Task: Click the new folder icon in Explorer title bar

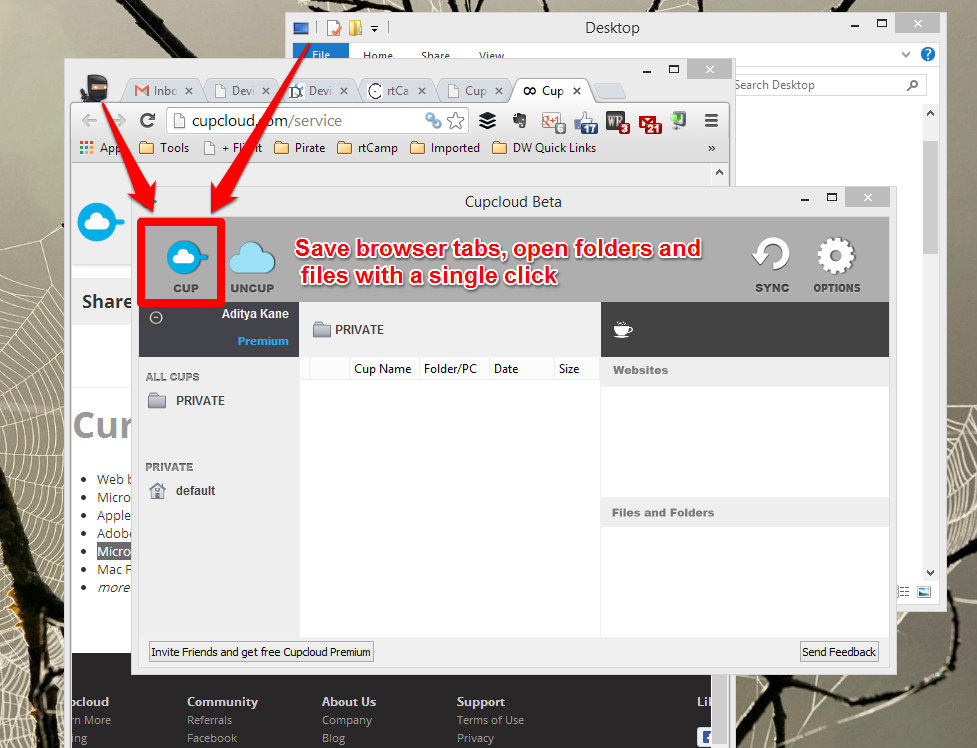Action: tap(355, 28)
